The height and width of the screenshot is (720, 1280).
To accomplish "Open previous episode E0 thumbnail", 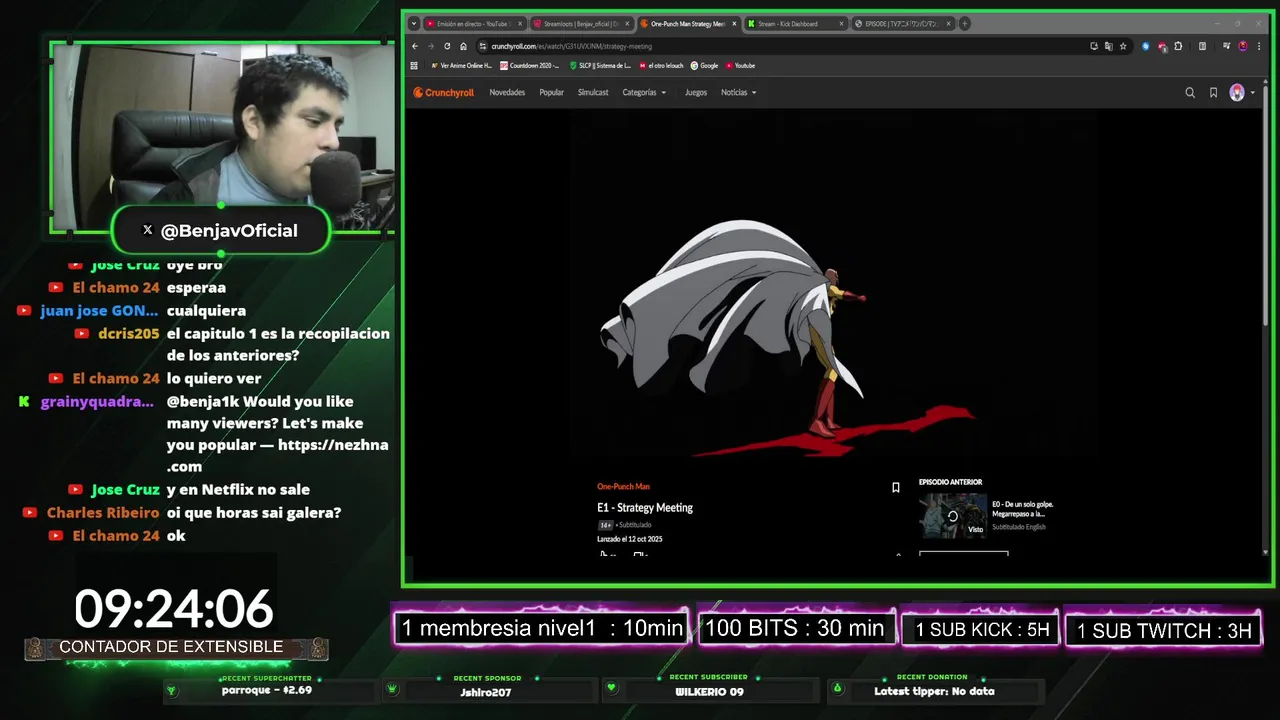I will tap(953, 516).
